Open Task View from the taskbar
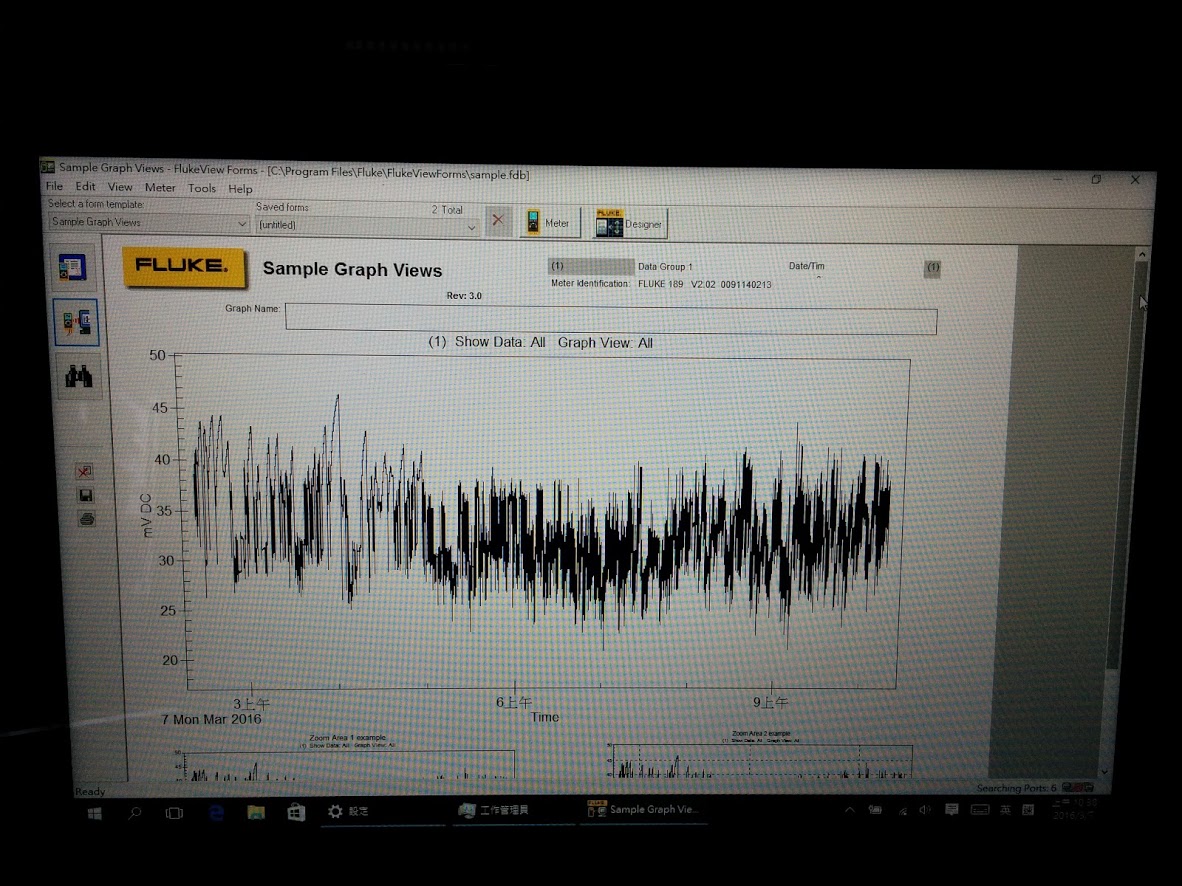The width and height of the screenshot is (1182, 886). [x=174, y=813]
